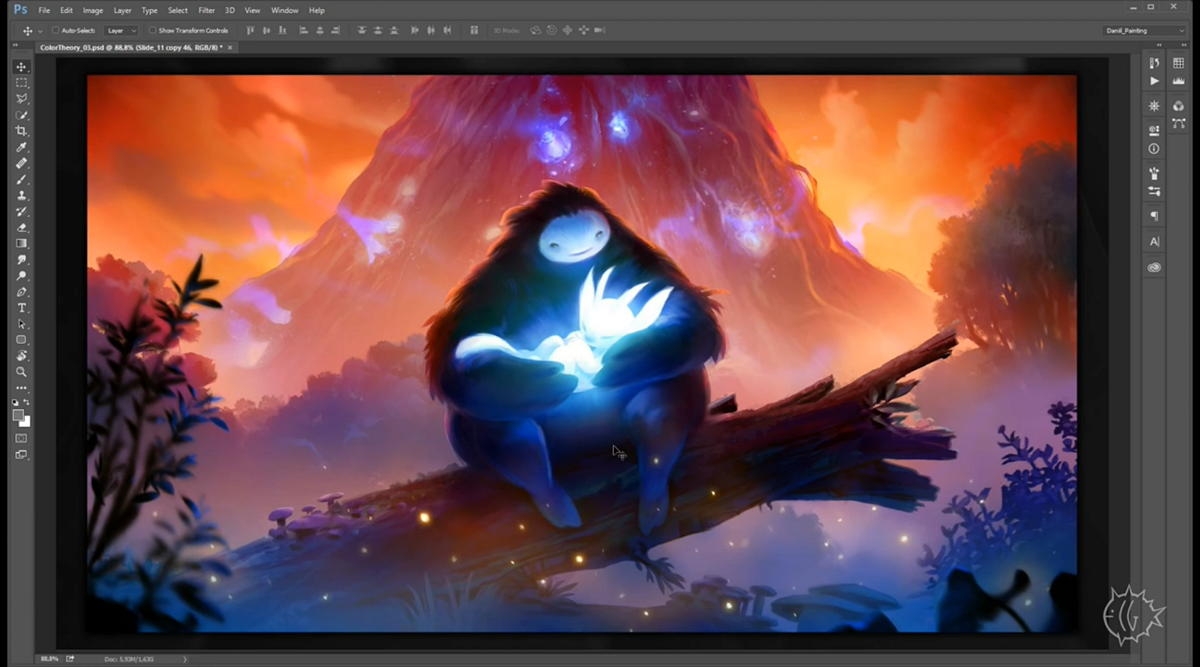Screen dimensions: 1200x667
Task: Select the Zoom magnifier tool
Action: click(x=21, y=372)
